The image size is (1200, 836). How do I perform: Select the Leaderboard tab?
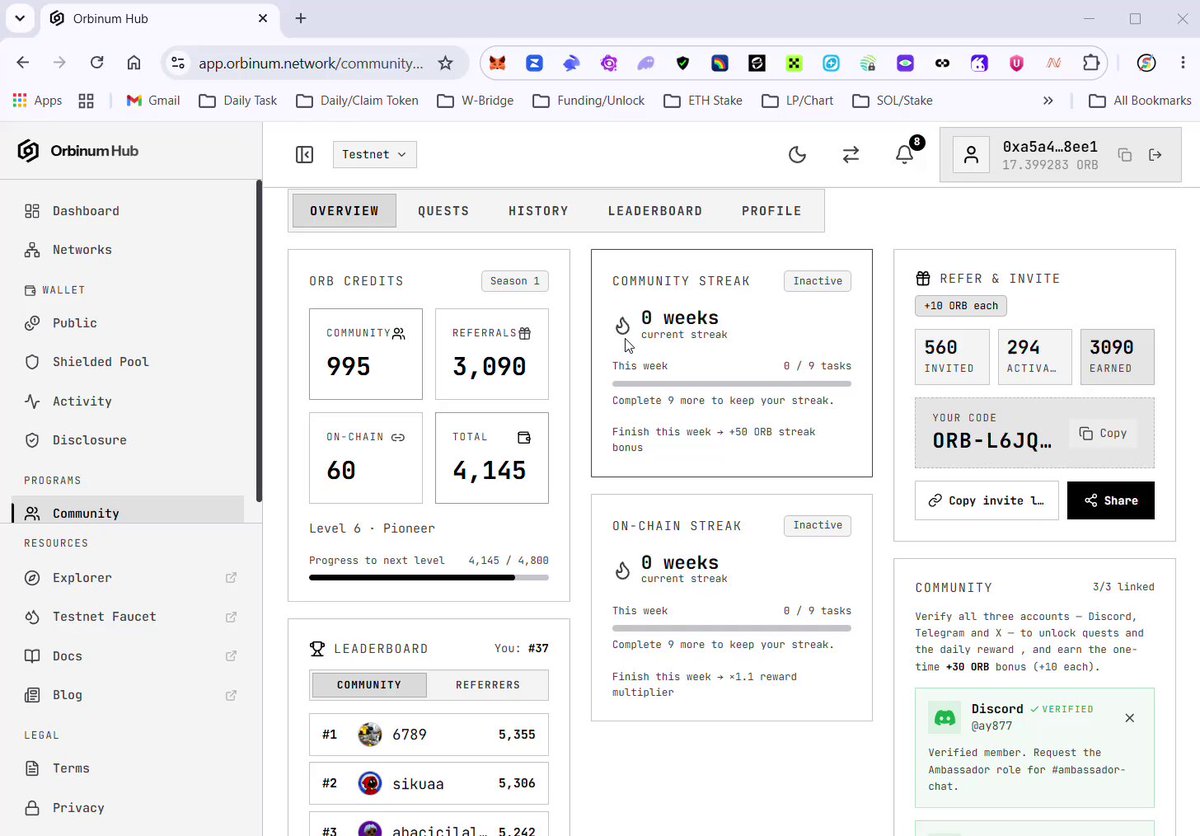tap(655, 211)
